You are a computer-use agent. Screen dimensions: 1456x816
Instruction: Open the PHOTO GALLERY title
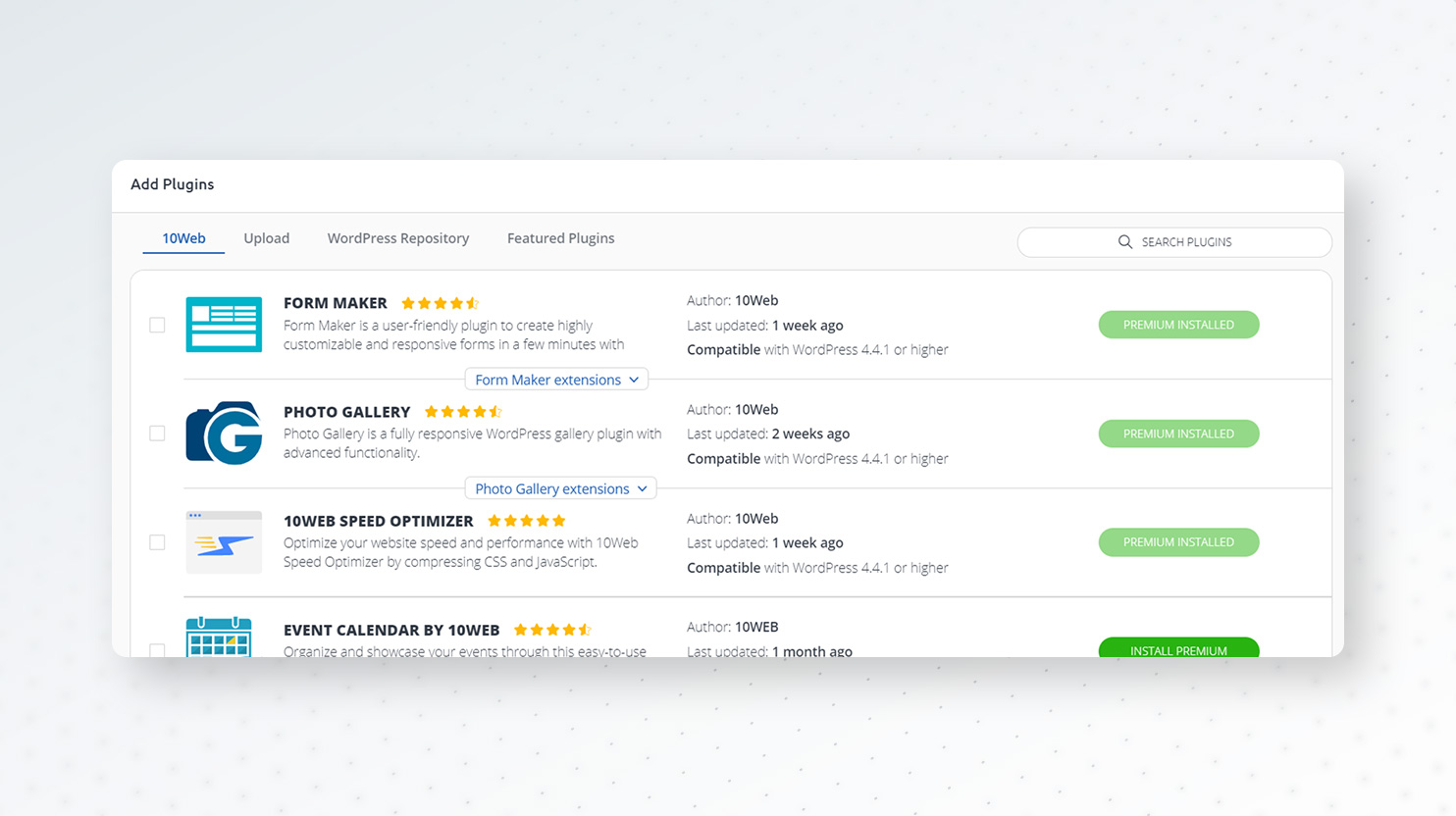(x=347, y=412)
